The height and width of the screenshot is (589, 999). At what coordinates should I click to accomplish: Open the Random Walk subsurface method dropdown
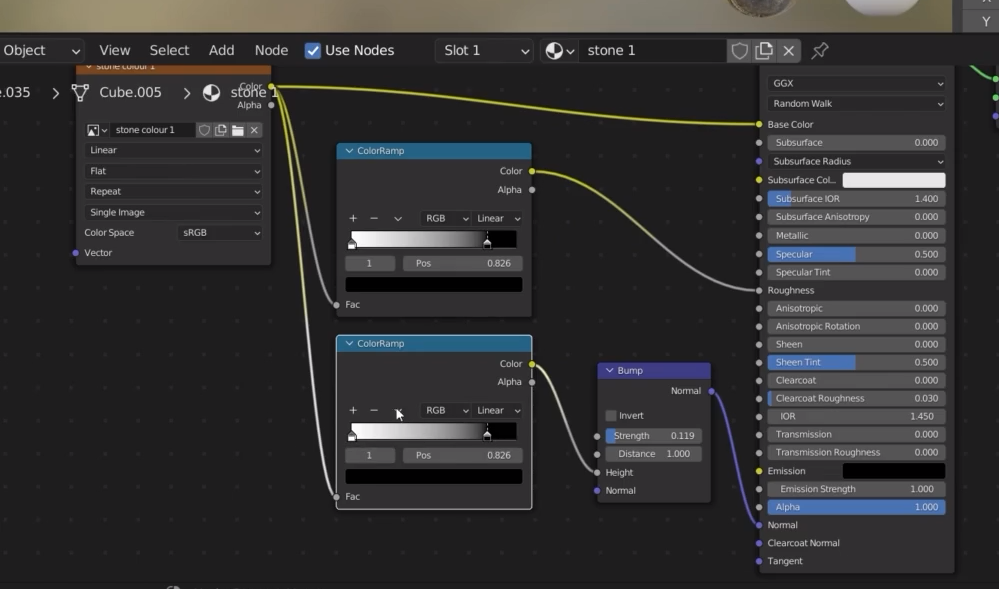[x=856, y=103]
